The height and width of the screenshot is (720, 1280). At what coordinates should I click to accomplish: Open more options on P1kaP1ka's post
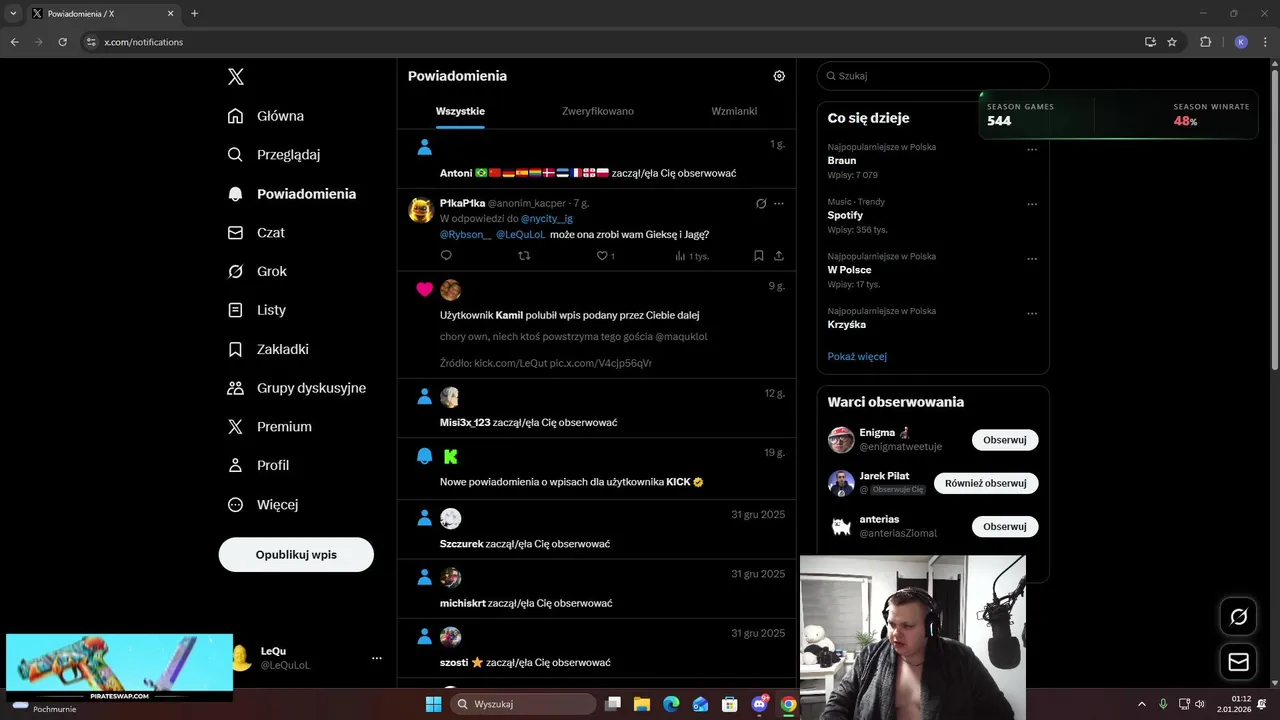[779, 204]
